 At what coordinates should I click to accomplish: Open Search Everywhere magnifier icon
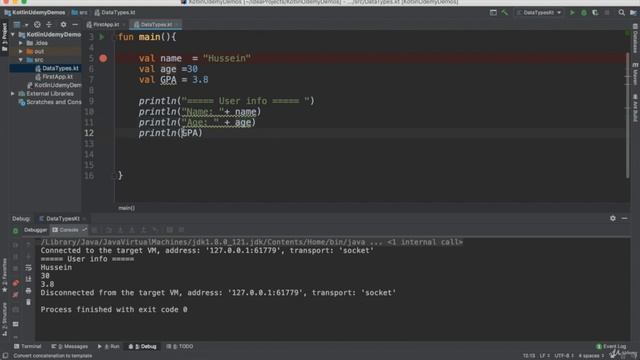(x=621, y=13)
